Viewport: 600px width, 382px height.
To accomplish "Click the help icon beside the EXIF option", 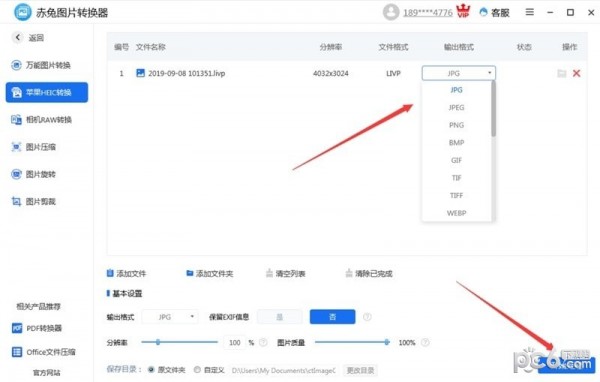I will pos(367,317).
